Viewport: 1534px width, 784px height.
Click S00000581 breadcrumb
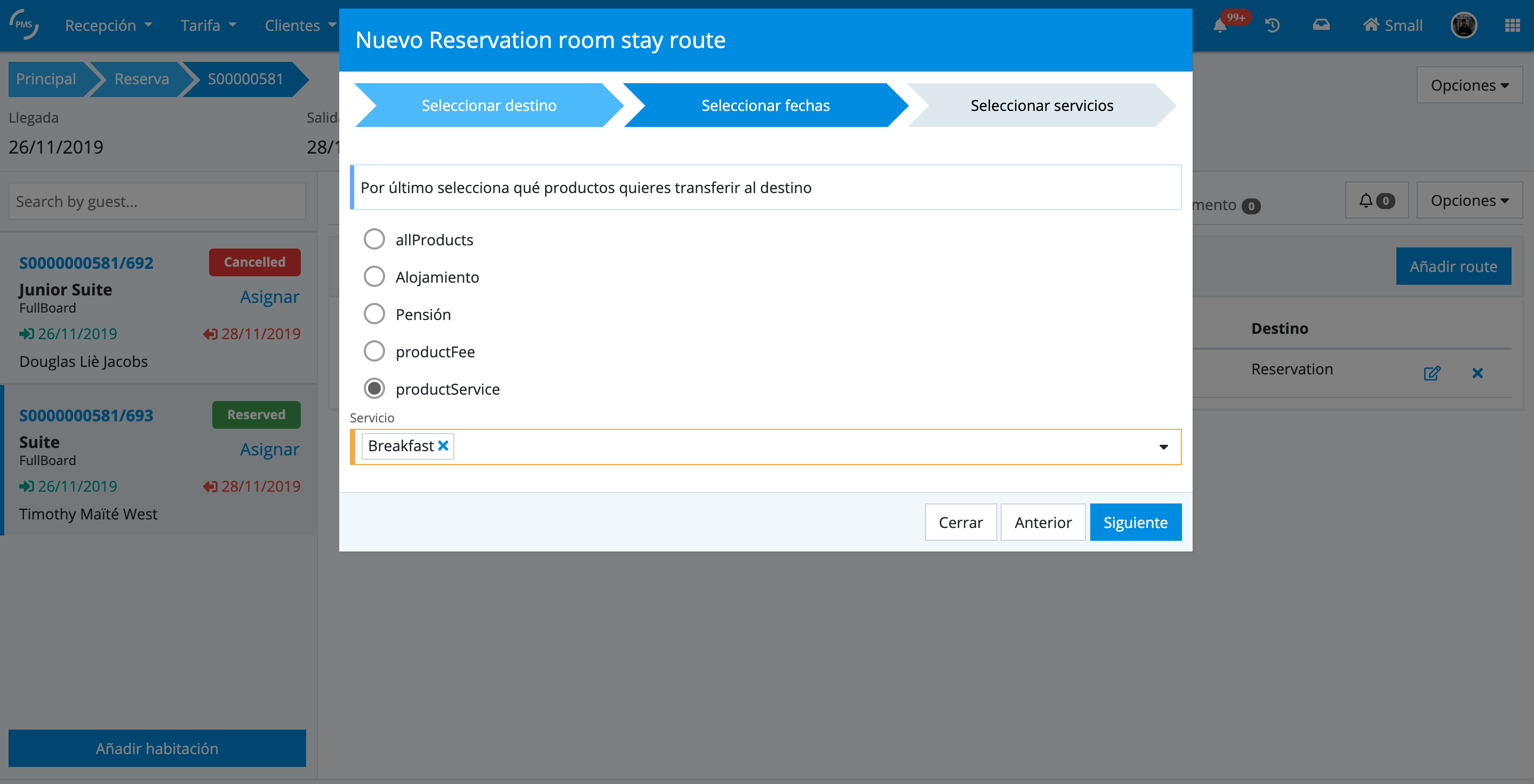pos(245,79)
